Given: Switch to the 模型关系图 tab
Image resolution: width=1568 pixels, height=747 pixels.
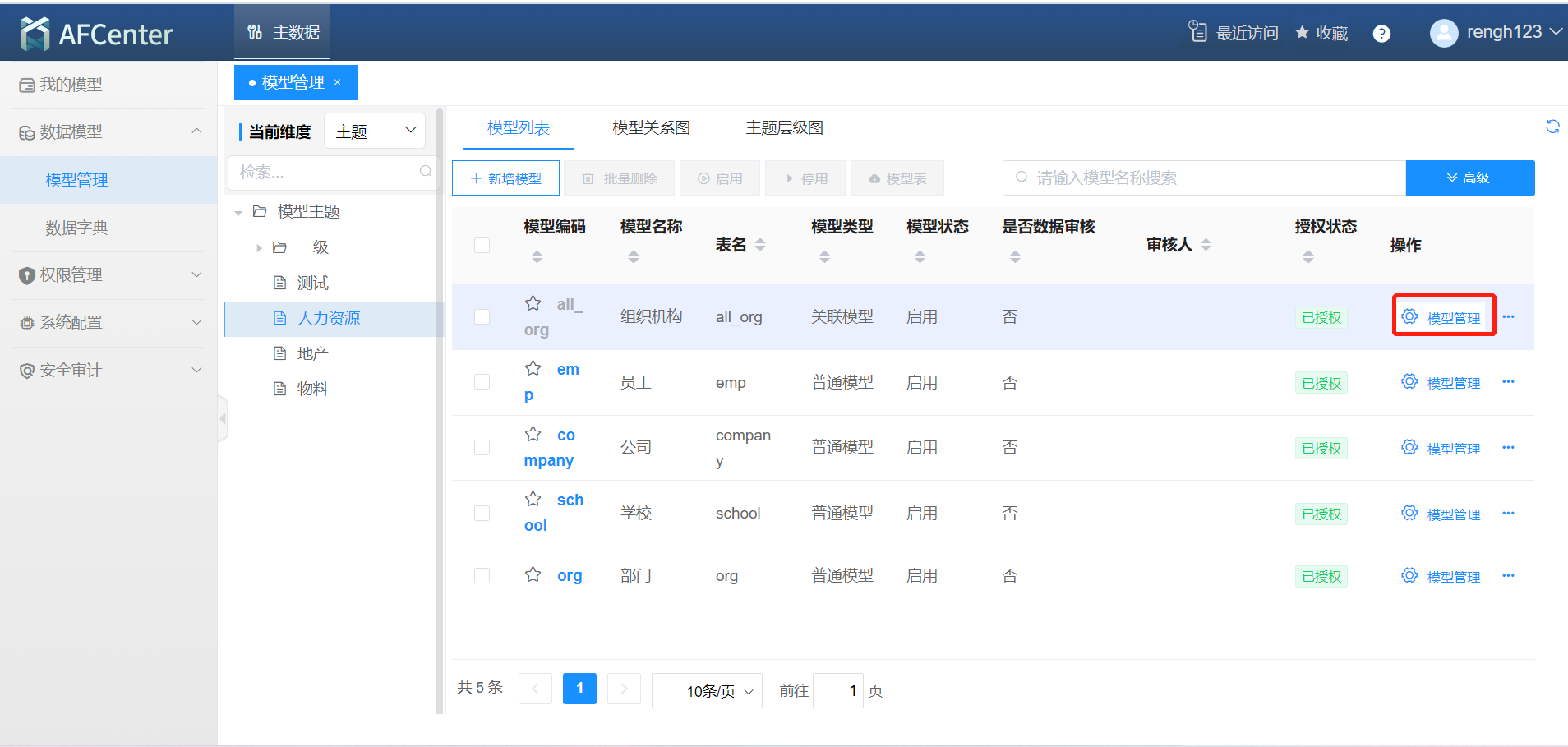Looking at the screenshot, I should coord(652,127).
